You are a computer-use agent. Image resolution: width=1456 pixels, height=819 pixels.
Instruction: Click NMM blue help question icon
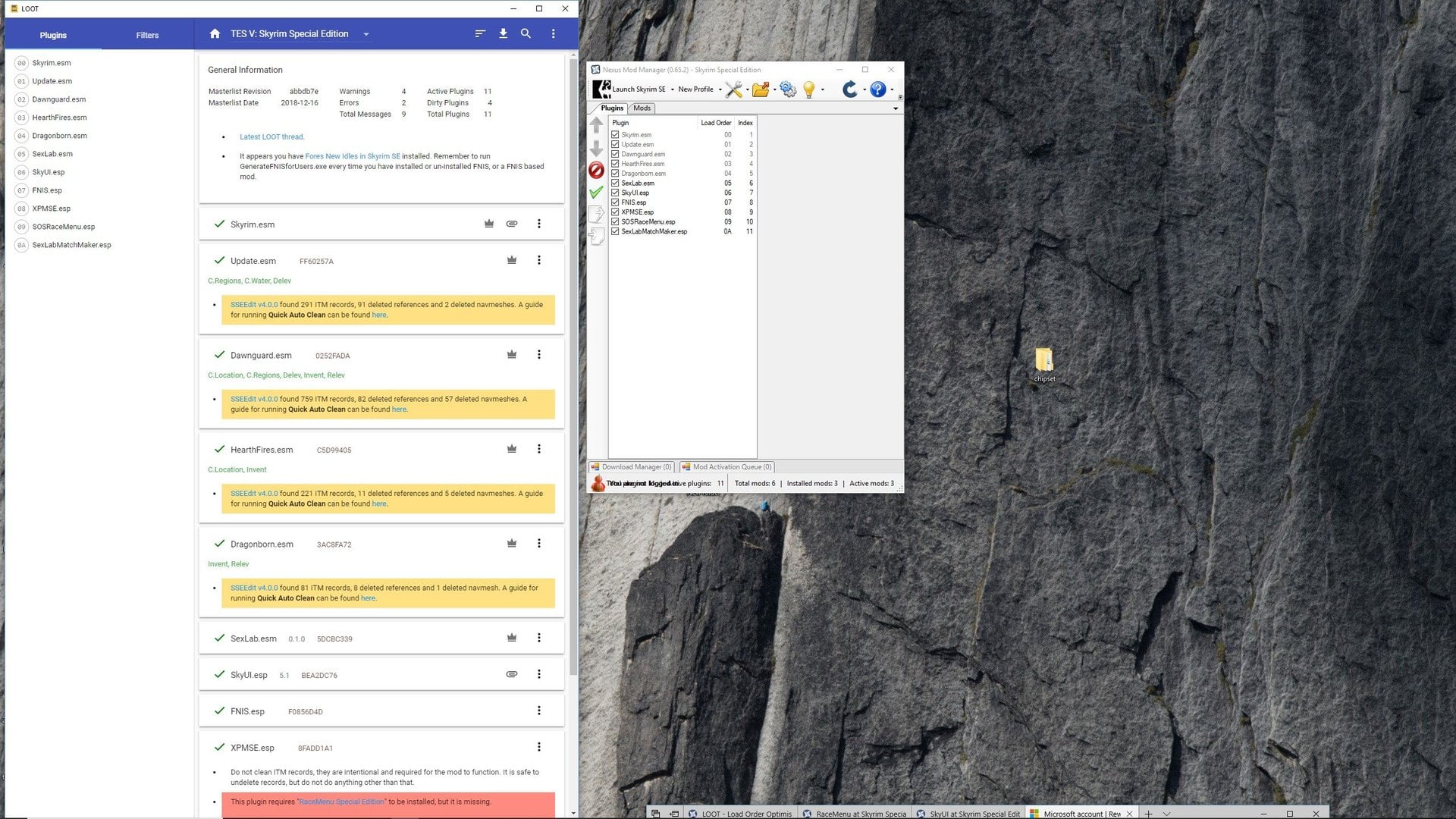coord(878,89)
